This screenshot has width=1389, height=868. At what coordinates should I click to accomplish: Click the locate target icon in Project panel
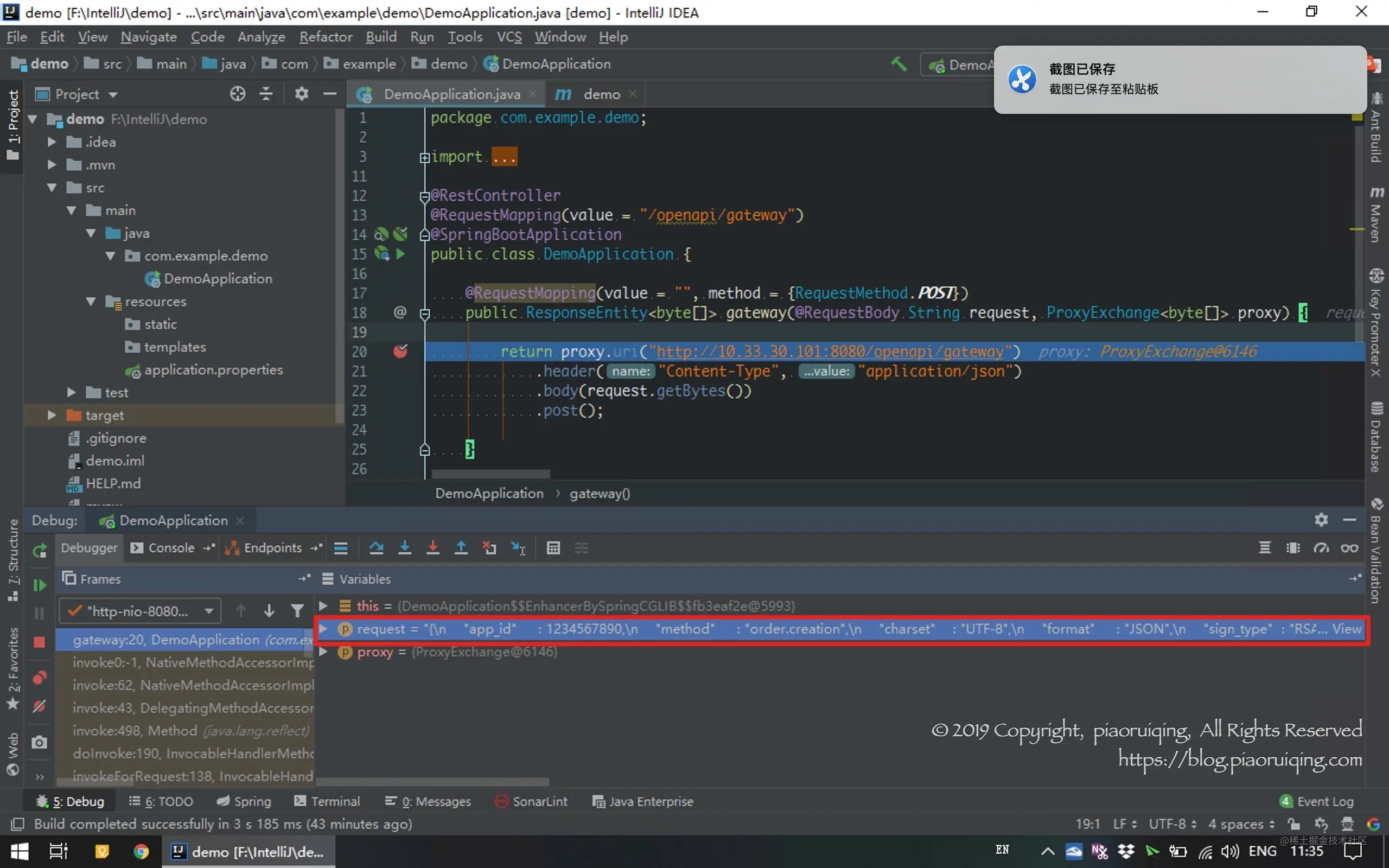pos(238,93)
